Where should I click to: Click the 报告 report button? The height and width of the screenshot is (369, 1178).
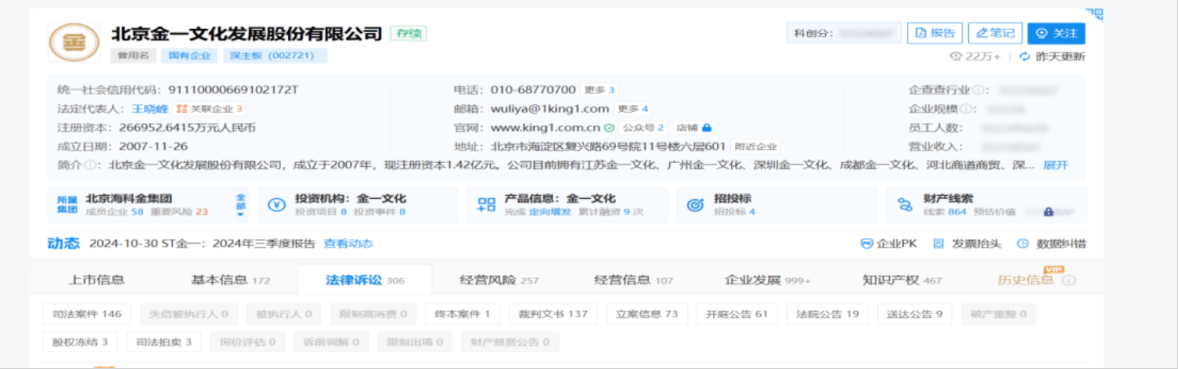coord(935,33)
